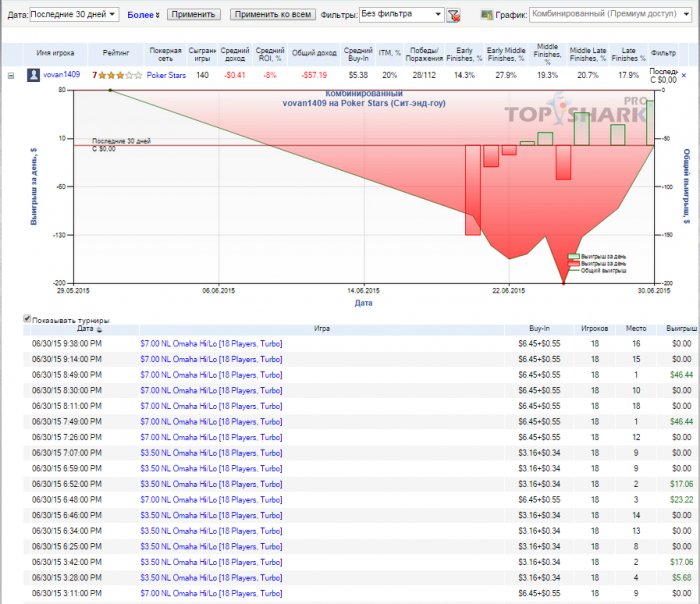Remove player row with the x icon
This screenshot has height=604, width=700.
coord(684,75)
